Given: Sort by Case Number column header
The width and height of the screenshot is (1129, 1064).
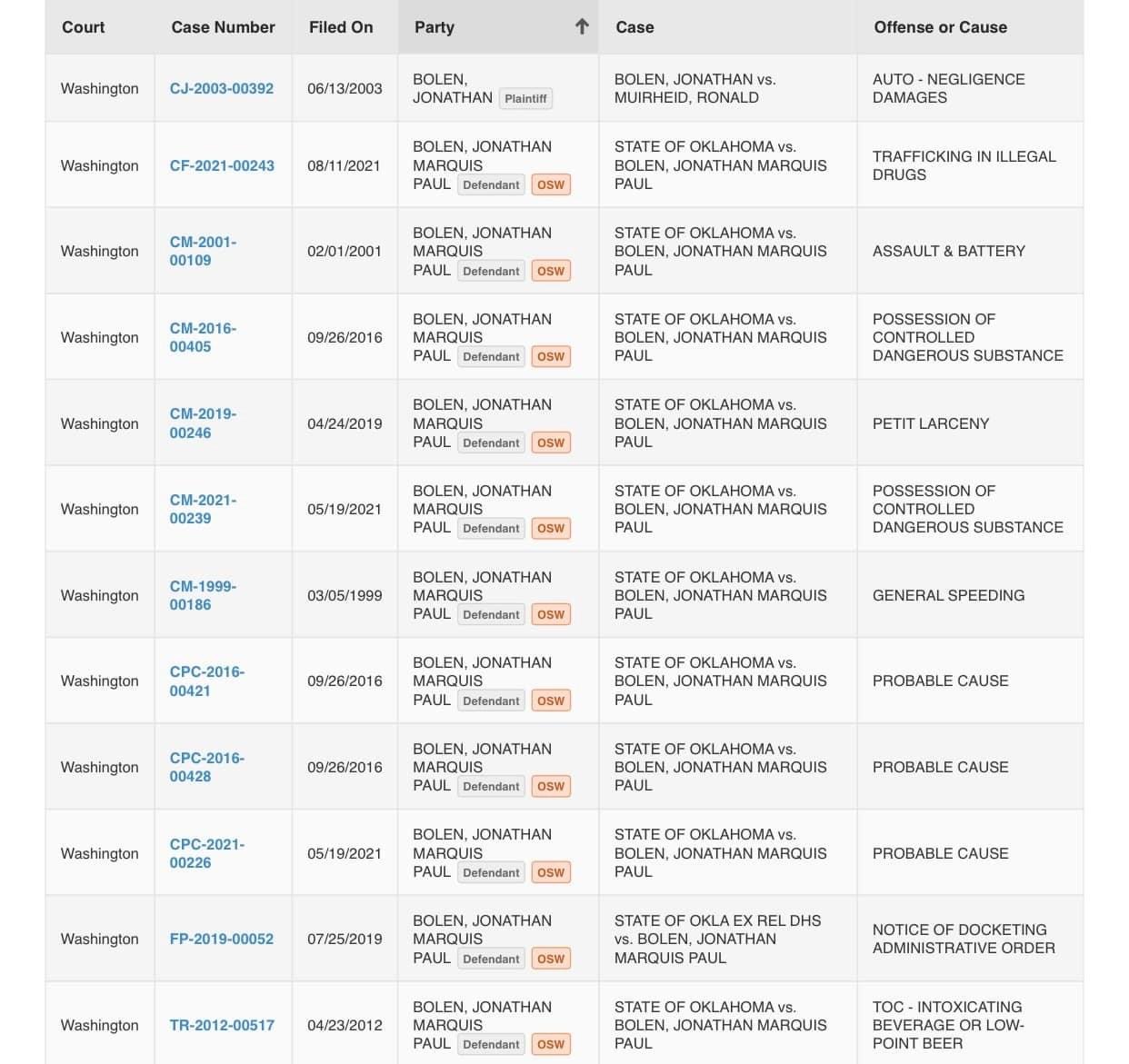Looking at the screenshot, I should [x=223, y=27].
